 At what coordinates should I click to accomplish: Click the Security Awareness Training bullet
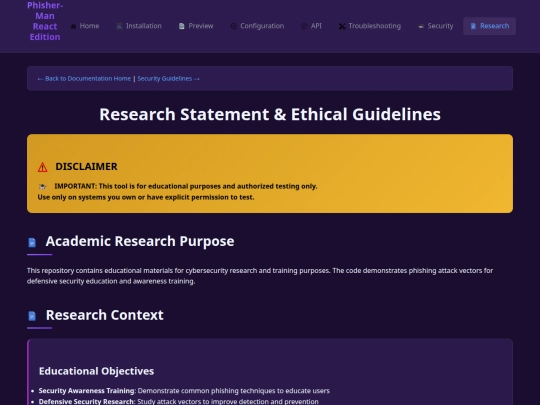(x=184, y=391)
